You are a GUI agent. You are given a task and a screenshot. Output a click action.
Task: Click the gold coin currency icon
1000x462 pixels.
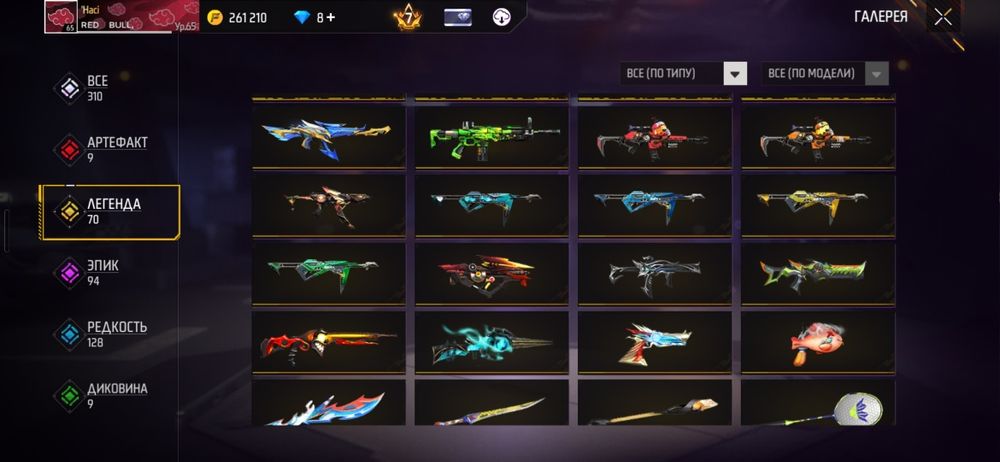pyautogui.click(x=216, y=17)
